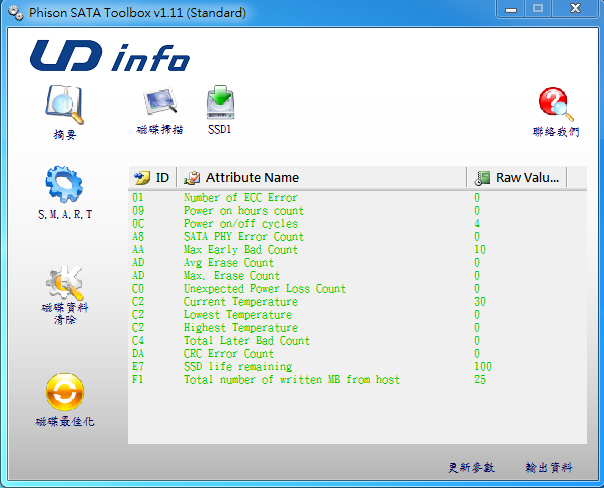Click the 磁碟資料清除 disk erase icon
This screenshot has height=488, width=604.
coord(65,283)
